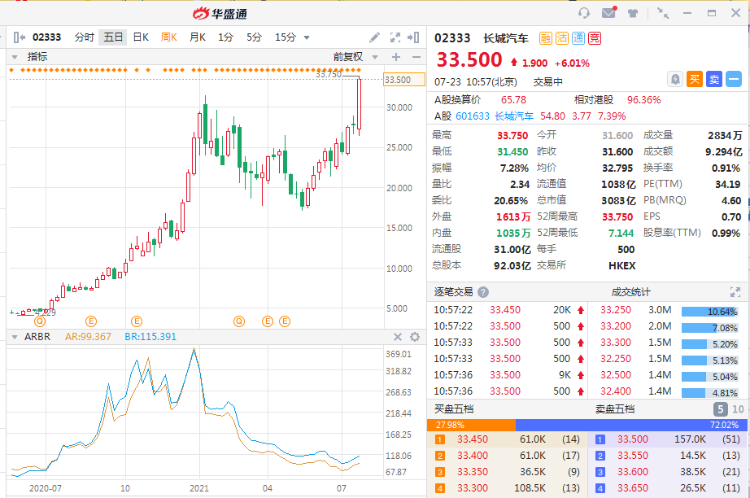Click the 华盛通 logo
The height and width of the screenshot is (498, 750).
tap(220, 13)
